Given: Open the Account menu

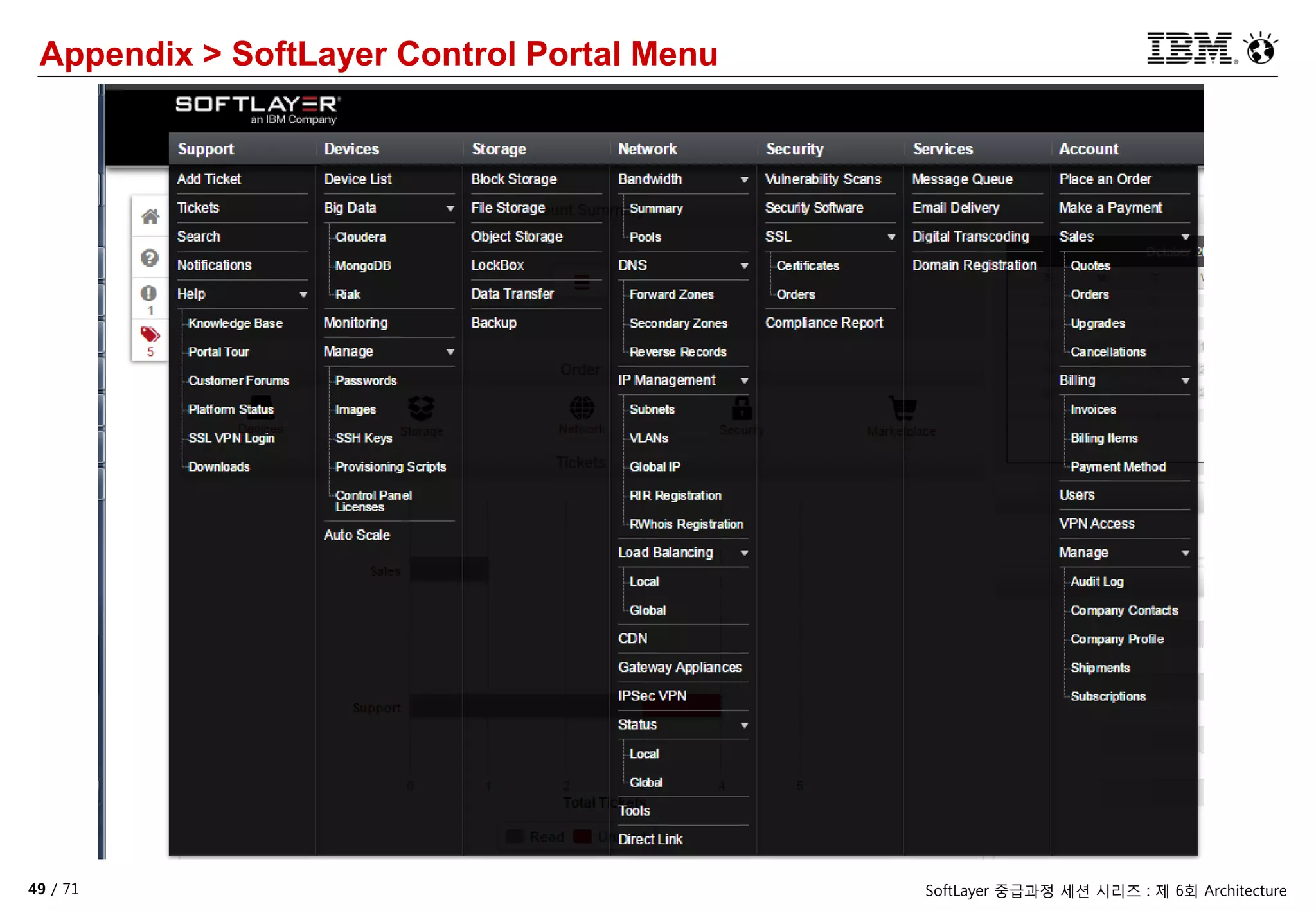Looking at the screenshot, I should [1089, 149].
